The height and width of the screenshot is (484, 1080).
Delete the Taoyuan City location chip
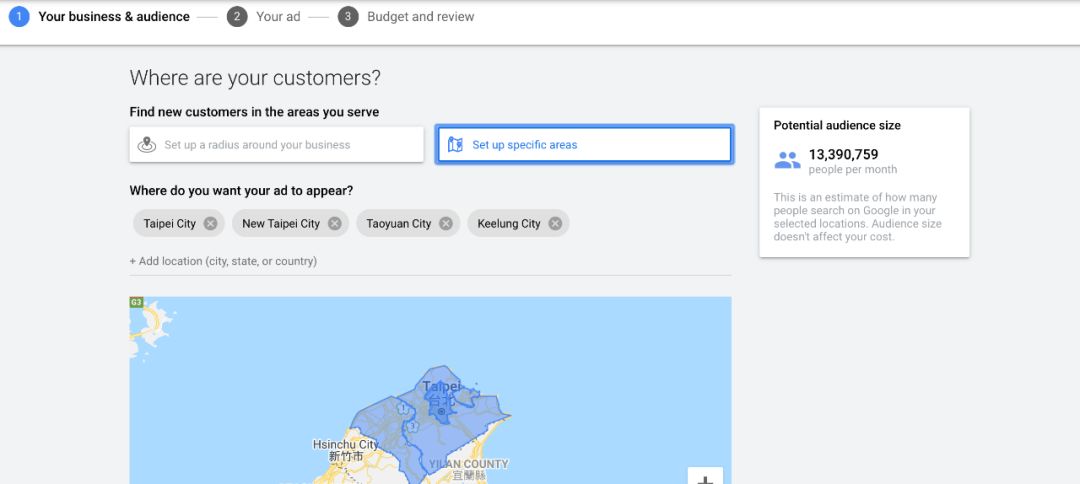coord(446,223)
